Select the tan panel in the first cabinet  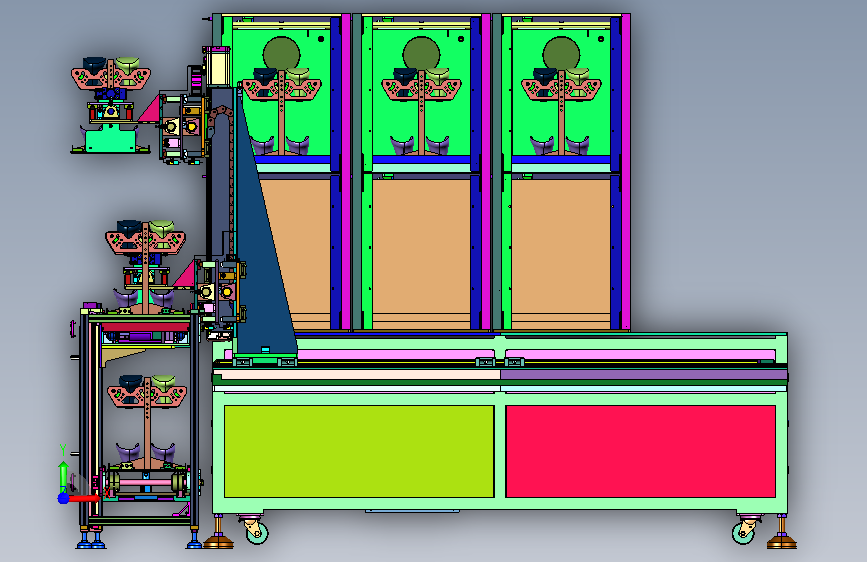(x=301, y=254)
